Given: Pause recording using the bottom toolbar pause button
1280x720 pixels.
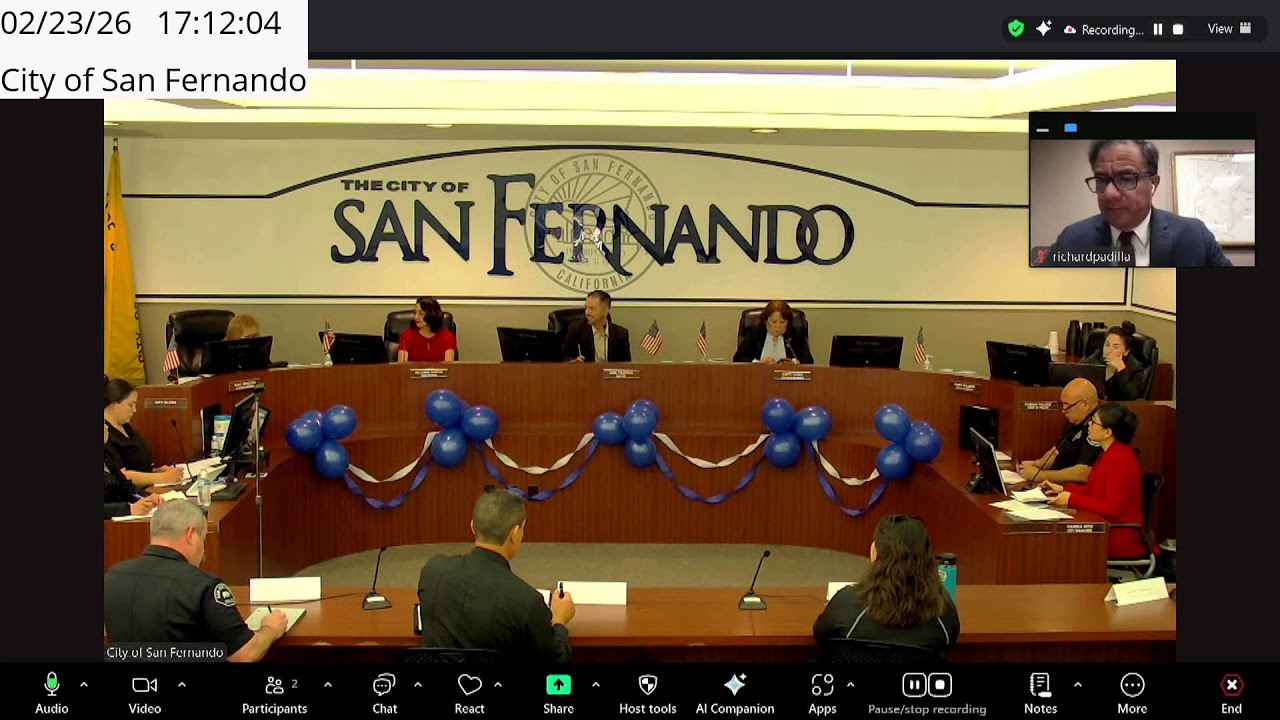Looking at the screenshot, I should pos(914,685).
